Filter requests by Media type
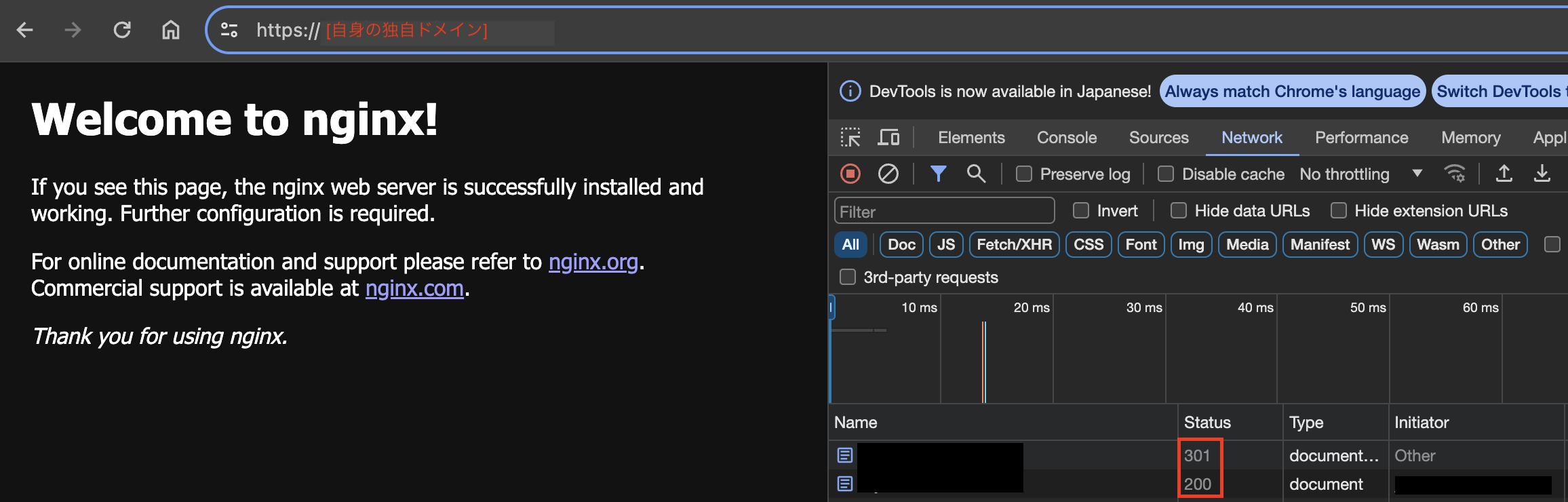This screenshot has height=502, width=1568. click(x=1247, y=244)
